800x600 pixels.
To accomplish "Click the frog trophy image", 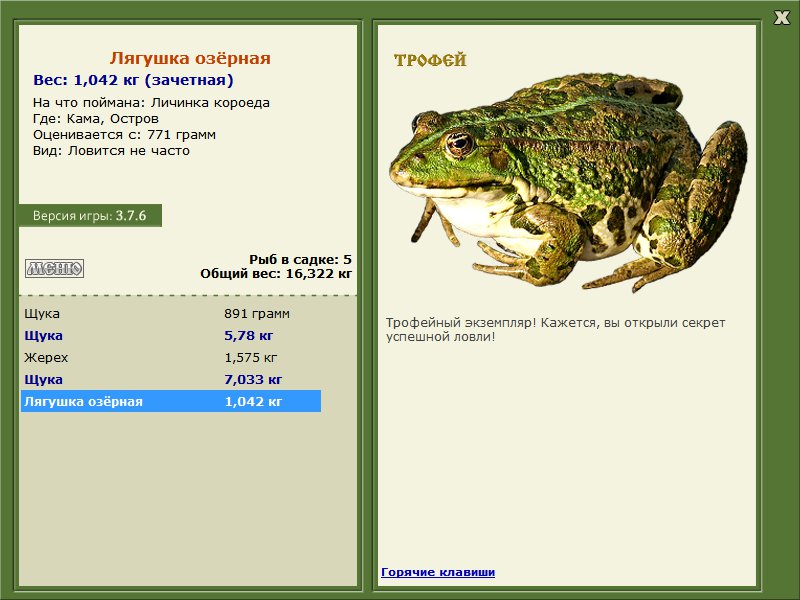I will 568,183.
